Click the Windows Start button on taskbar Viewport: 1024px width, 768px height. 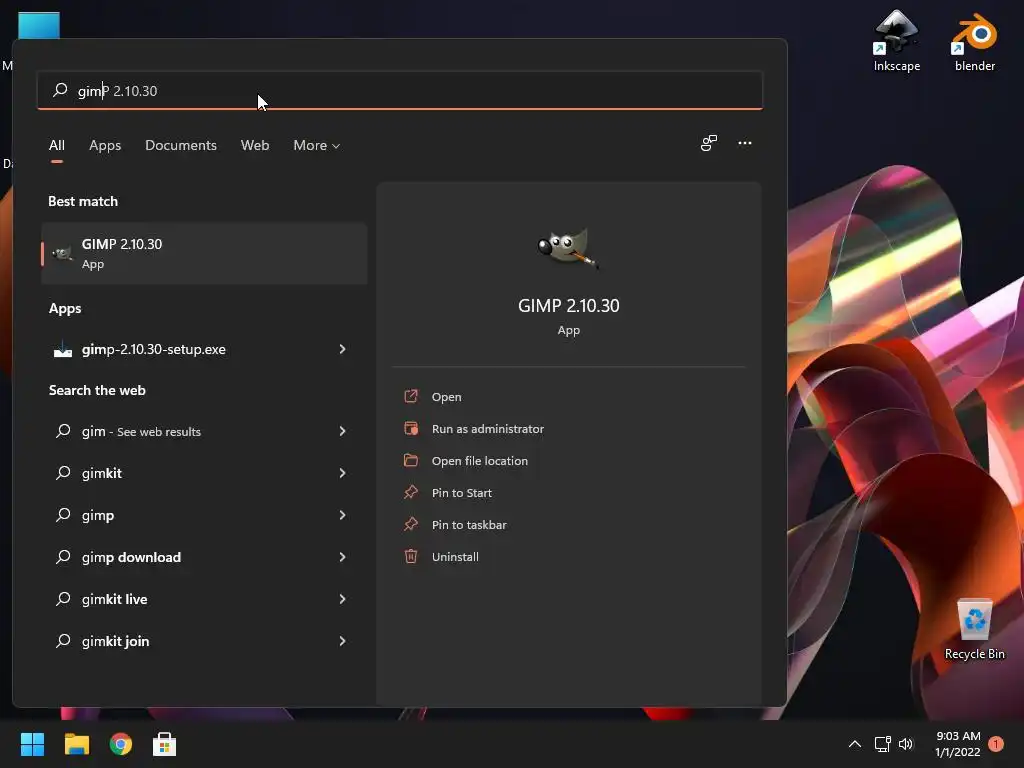tap(32, 744)
